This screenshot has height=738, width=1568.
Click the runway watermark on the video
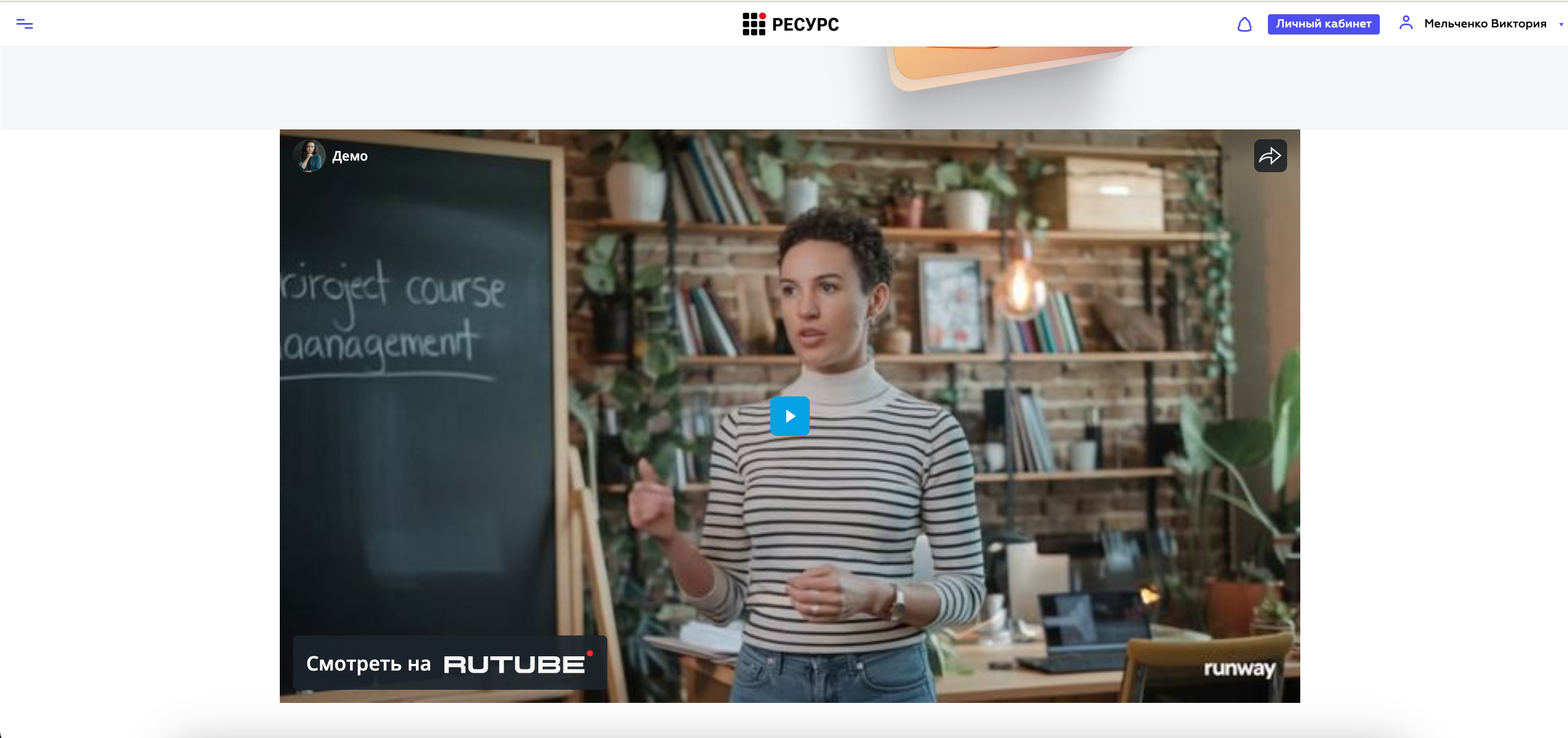[1239, 668]
